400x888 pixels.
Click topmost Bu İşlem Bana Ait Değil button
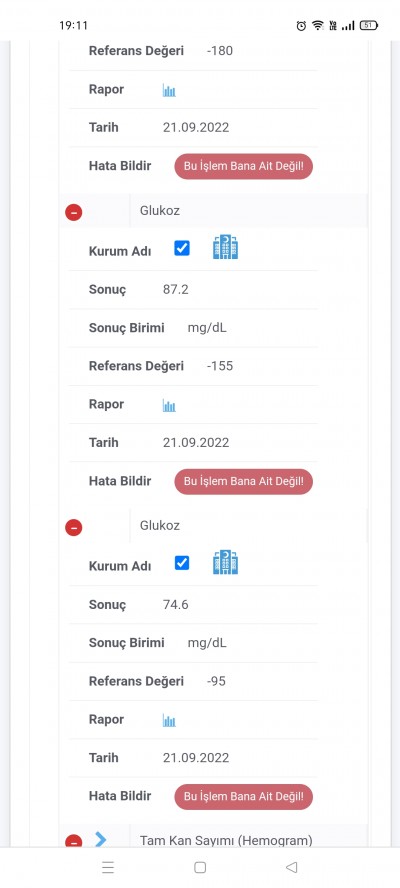point(244,166)
